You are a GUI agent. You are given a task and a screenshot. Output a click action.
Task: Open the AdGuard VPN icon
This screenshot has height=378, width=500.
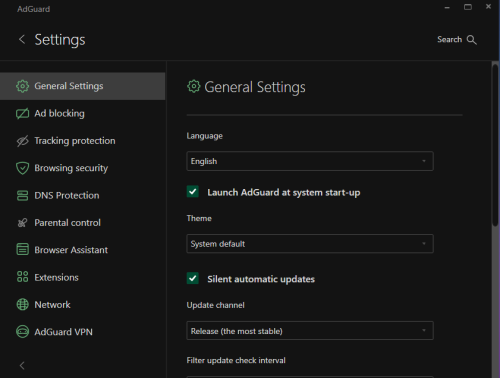tap(22, 332)
